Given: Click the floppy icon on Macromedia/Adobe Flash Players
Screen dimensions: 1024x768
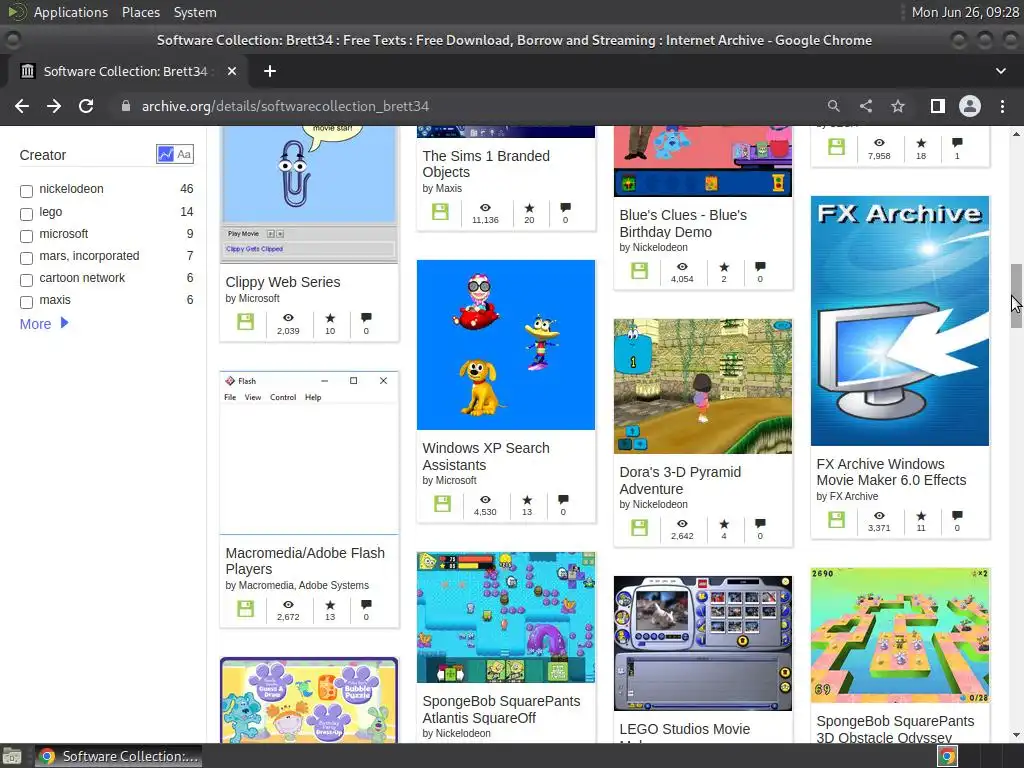Looking at the screenshot, I should coord(246,609).
